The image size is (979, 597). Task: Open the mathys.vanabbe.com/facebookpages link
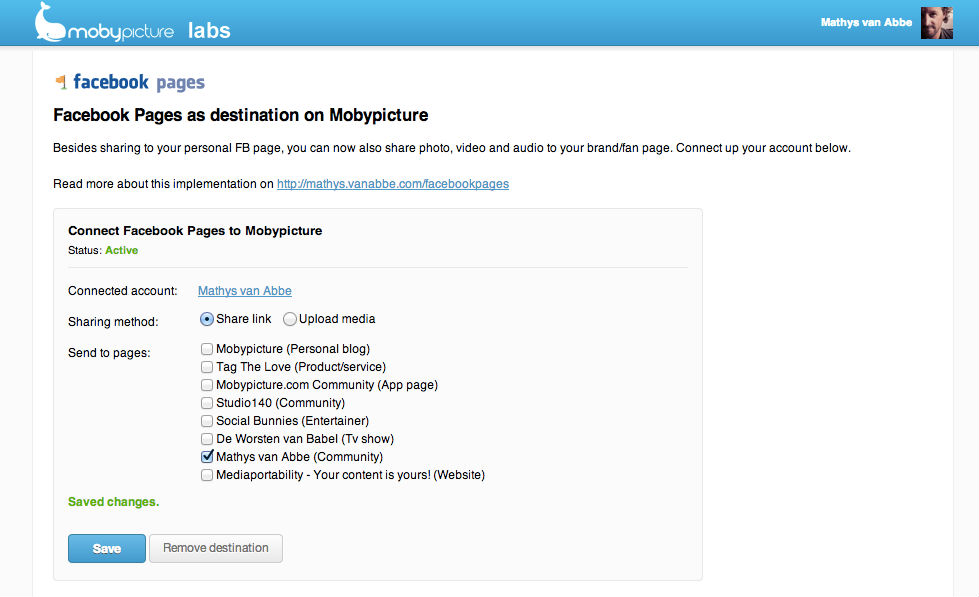tap(392, 184)
